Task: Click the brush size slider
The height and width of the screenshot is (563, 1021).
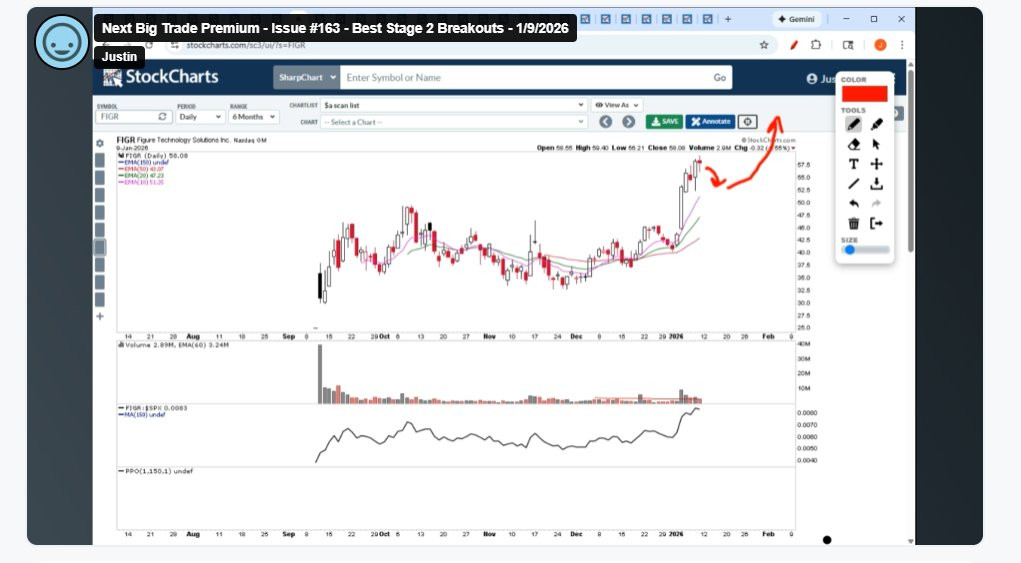Action: tap(865, 250)
